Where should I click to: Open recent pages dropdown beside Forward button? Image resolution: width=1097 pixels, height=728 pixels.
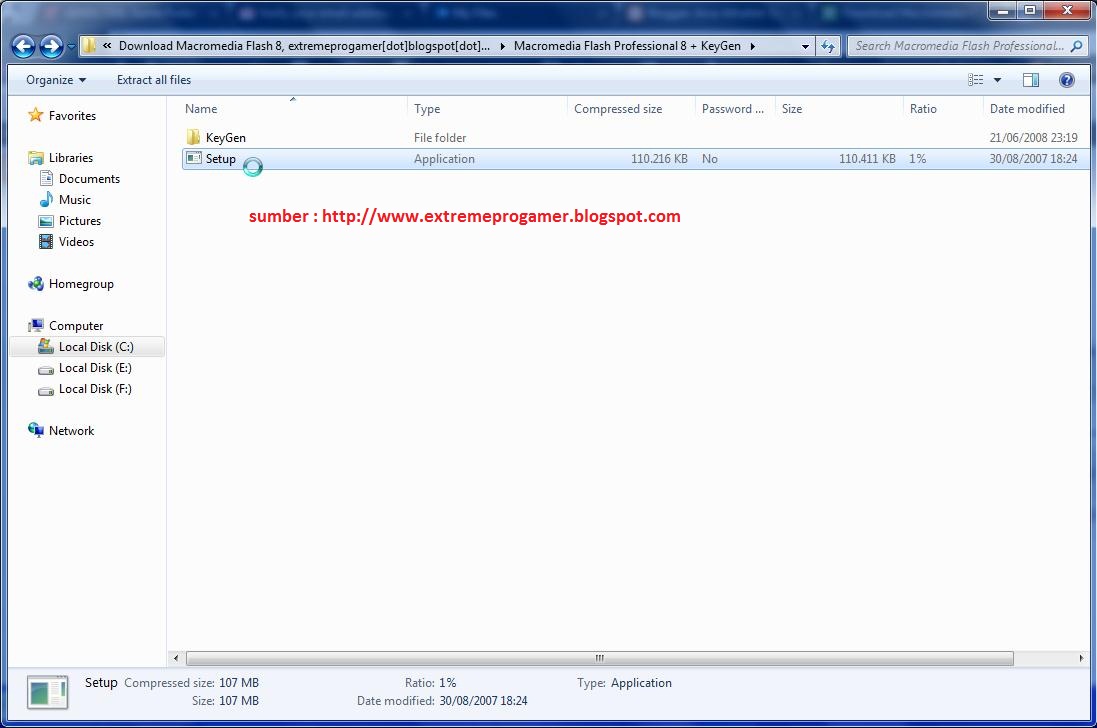click(71, 47)
